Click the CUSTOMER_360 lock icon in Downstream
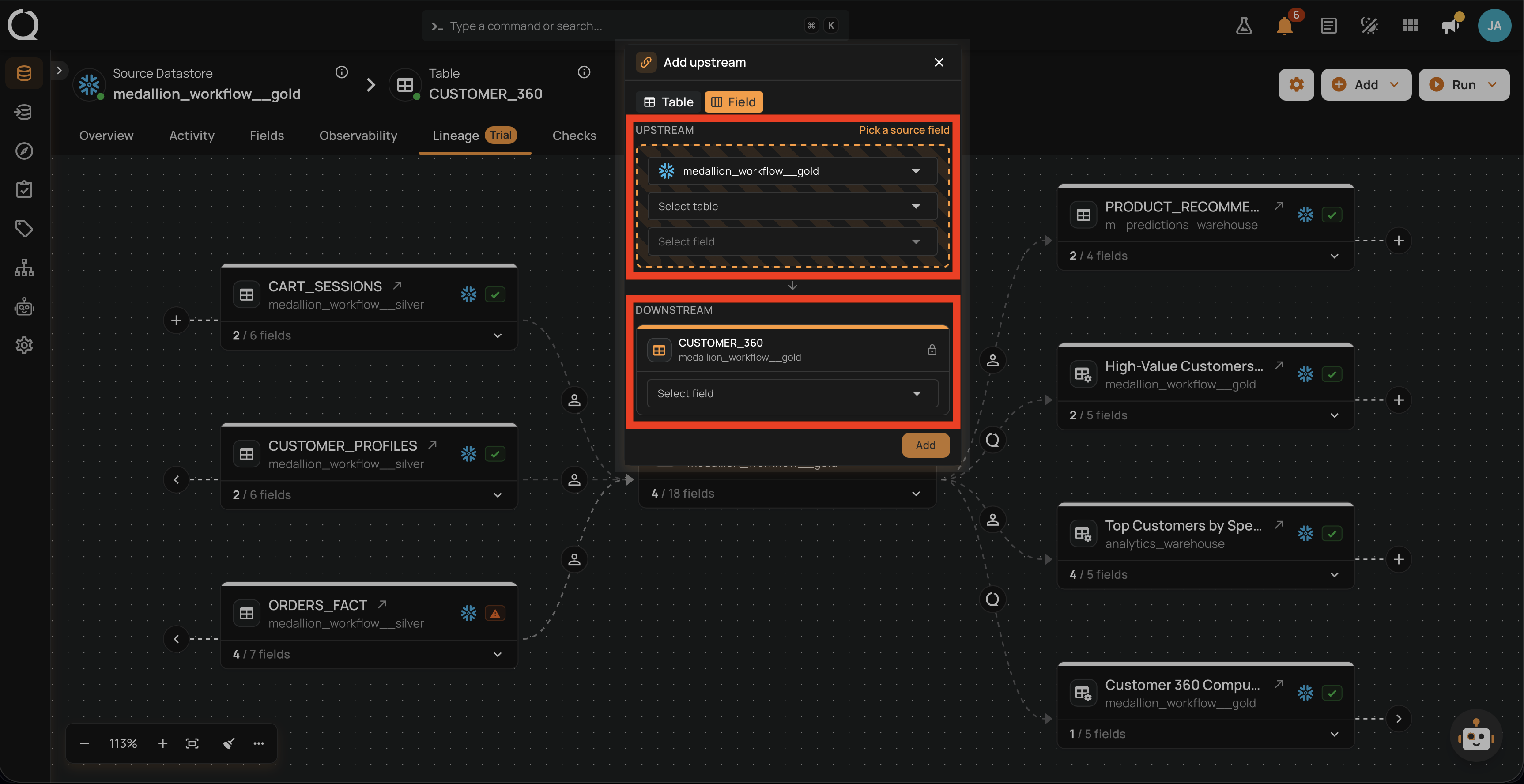This screenshot has width=1524, height=784. [x=932, y=350]
